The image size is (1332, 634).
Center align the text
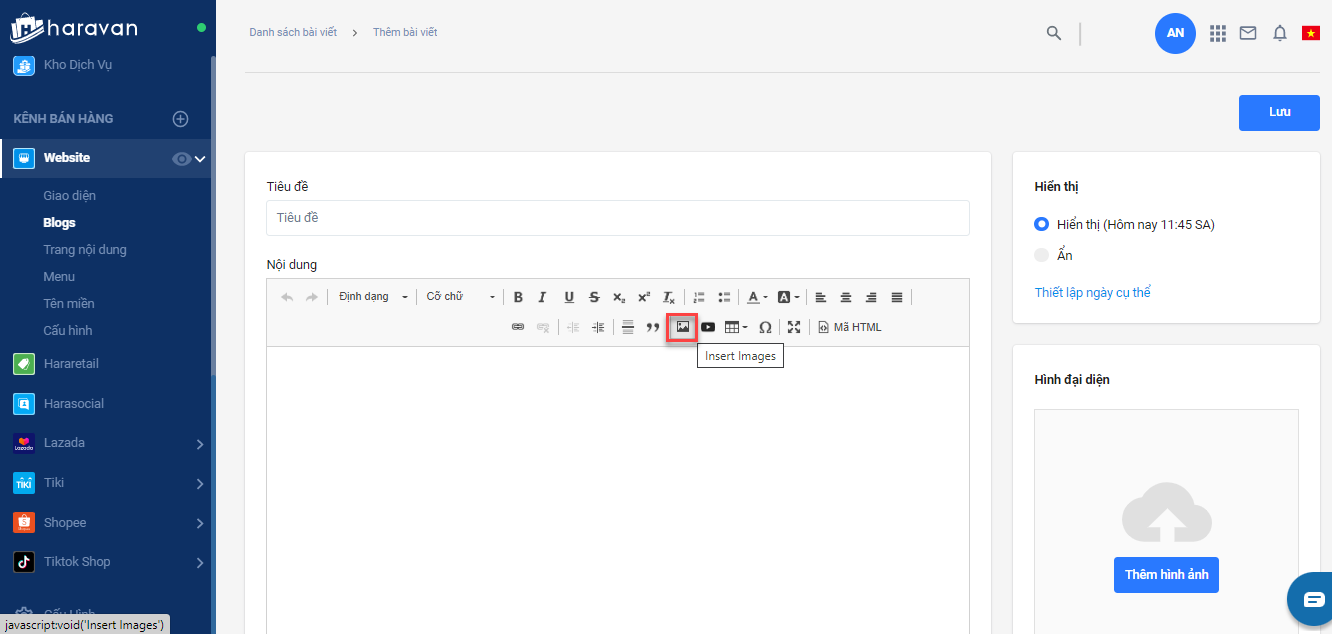point(846,297)
